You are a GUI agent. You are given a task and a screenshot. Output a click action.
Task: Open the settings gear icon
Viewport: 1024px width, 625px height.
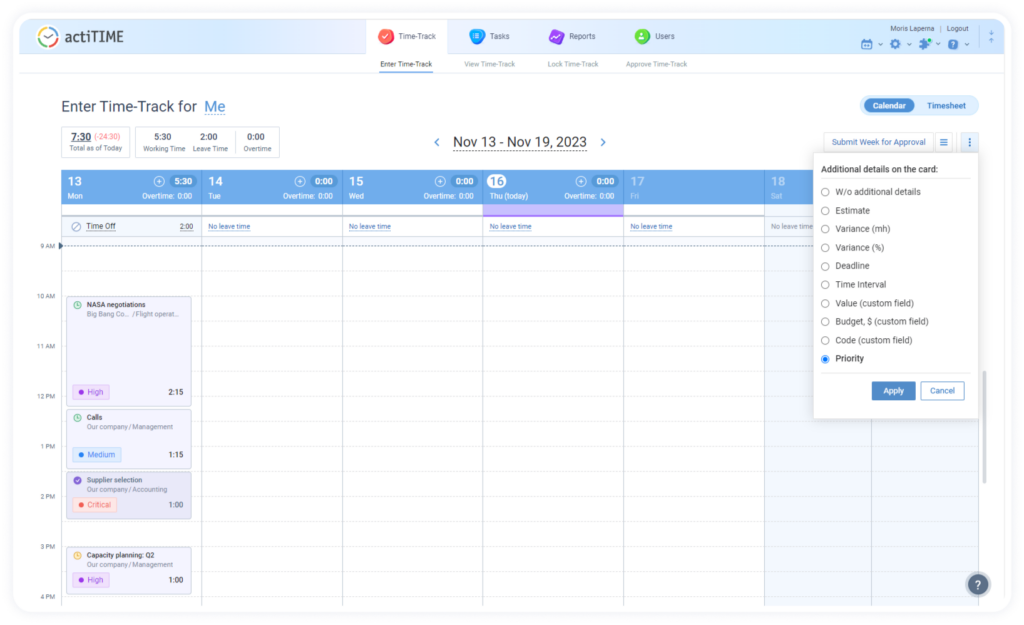click(895, 44)
